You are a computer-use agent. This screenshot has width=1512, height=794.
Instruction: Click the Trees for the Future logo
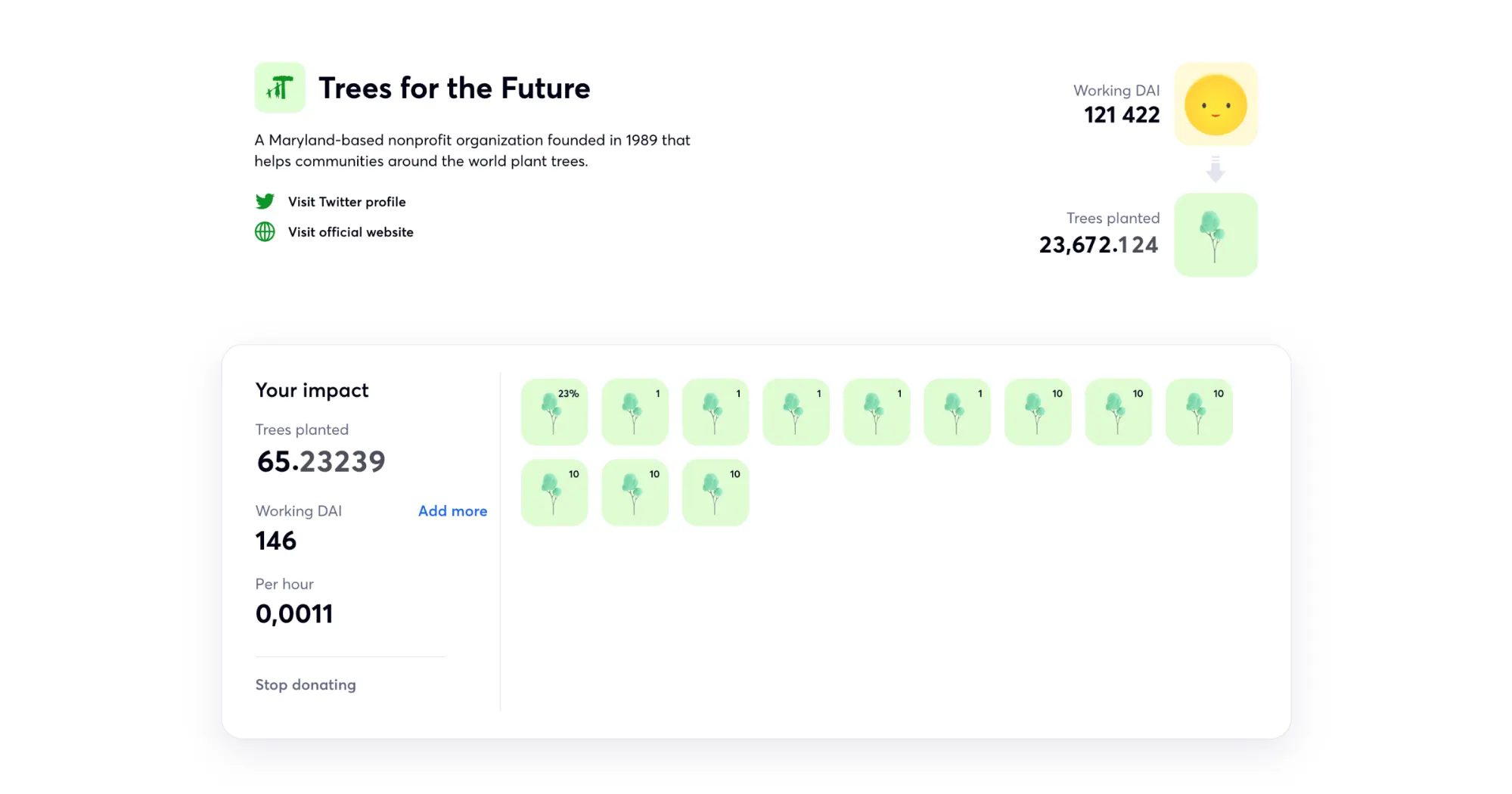[280, 88]
